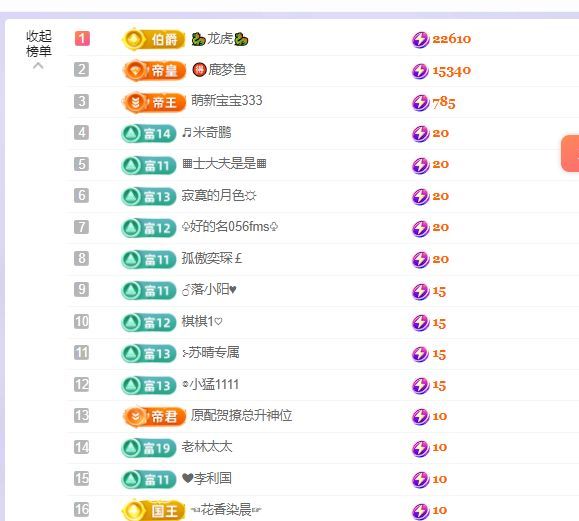
Task: Open user 萌新宝宝333's profile
Action: pos(227,100)
